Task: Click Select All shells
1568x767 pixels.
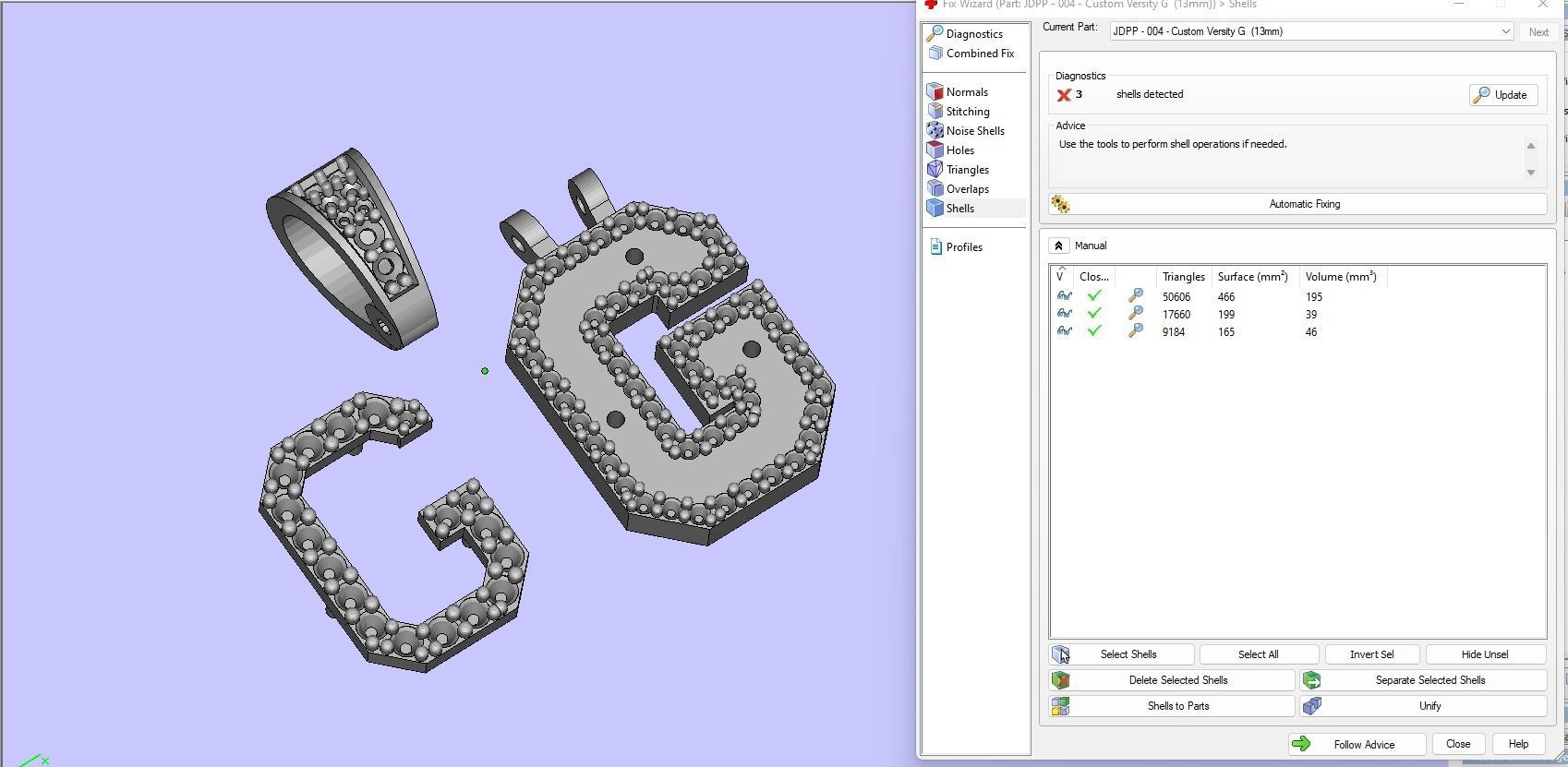Action: (1258, 654)
